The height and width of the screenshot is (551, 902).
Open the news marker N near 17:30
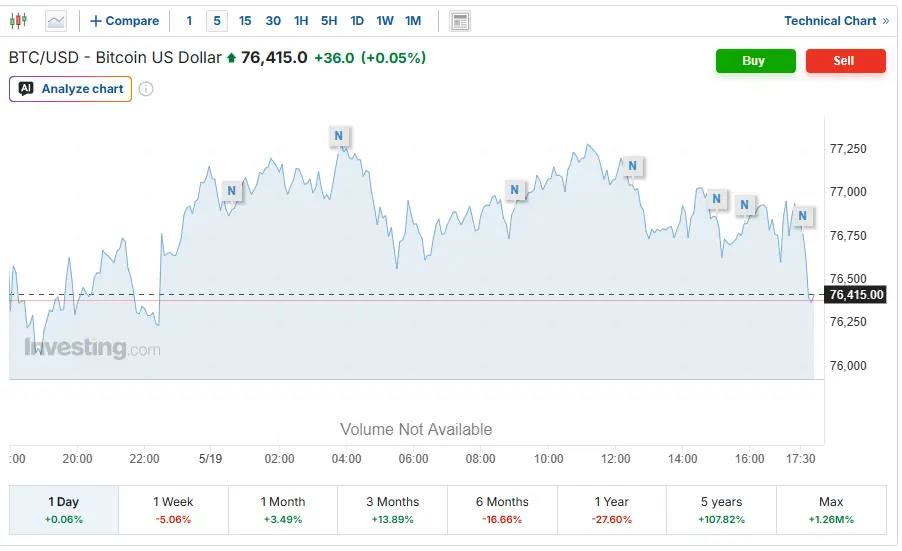coord(802,216)
